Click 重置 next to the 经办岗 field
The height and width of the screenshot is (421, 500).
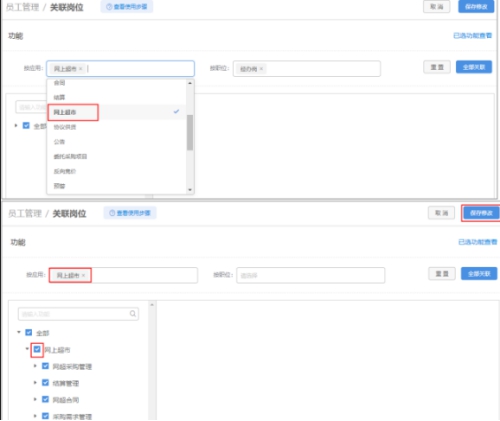(437, 67)
